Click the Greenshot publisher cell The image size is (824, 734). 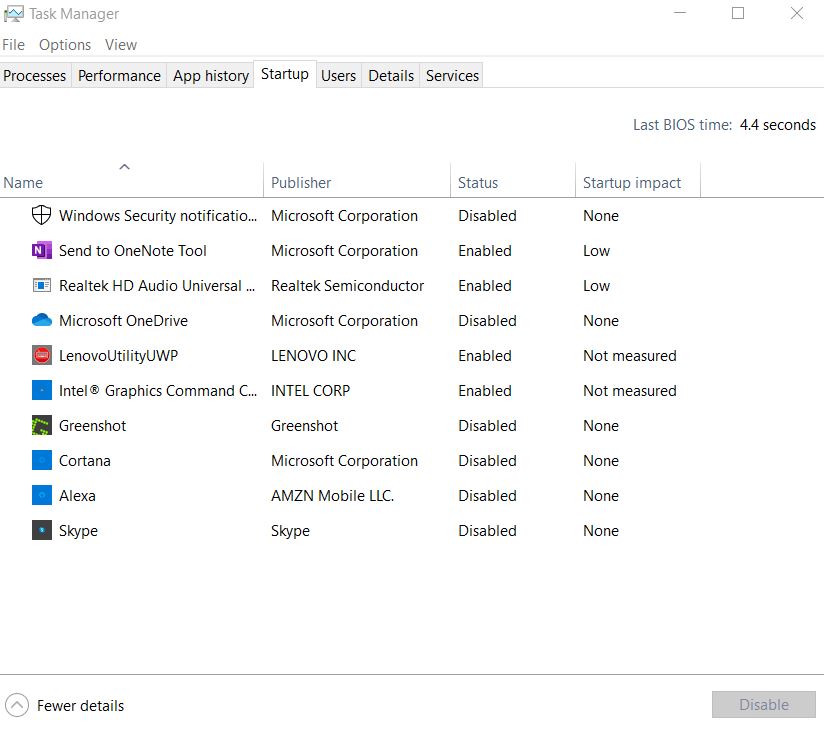(304, 426)
